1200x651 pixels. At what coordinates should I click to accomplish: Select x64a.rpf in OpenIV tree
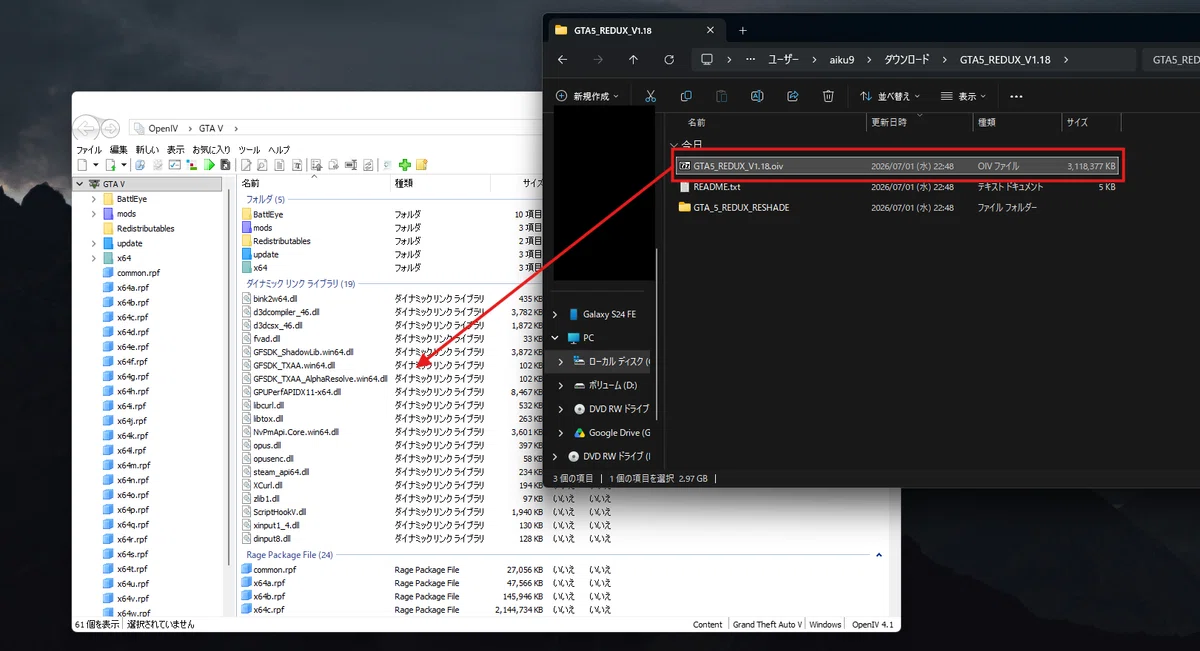[x=133, y=287]
